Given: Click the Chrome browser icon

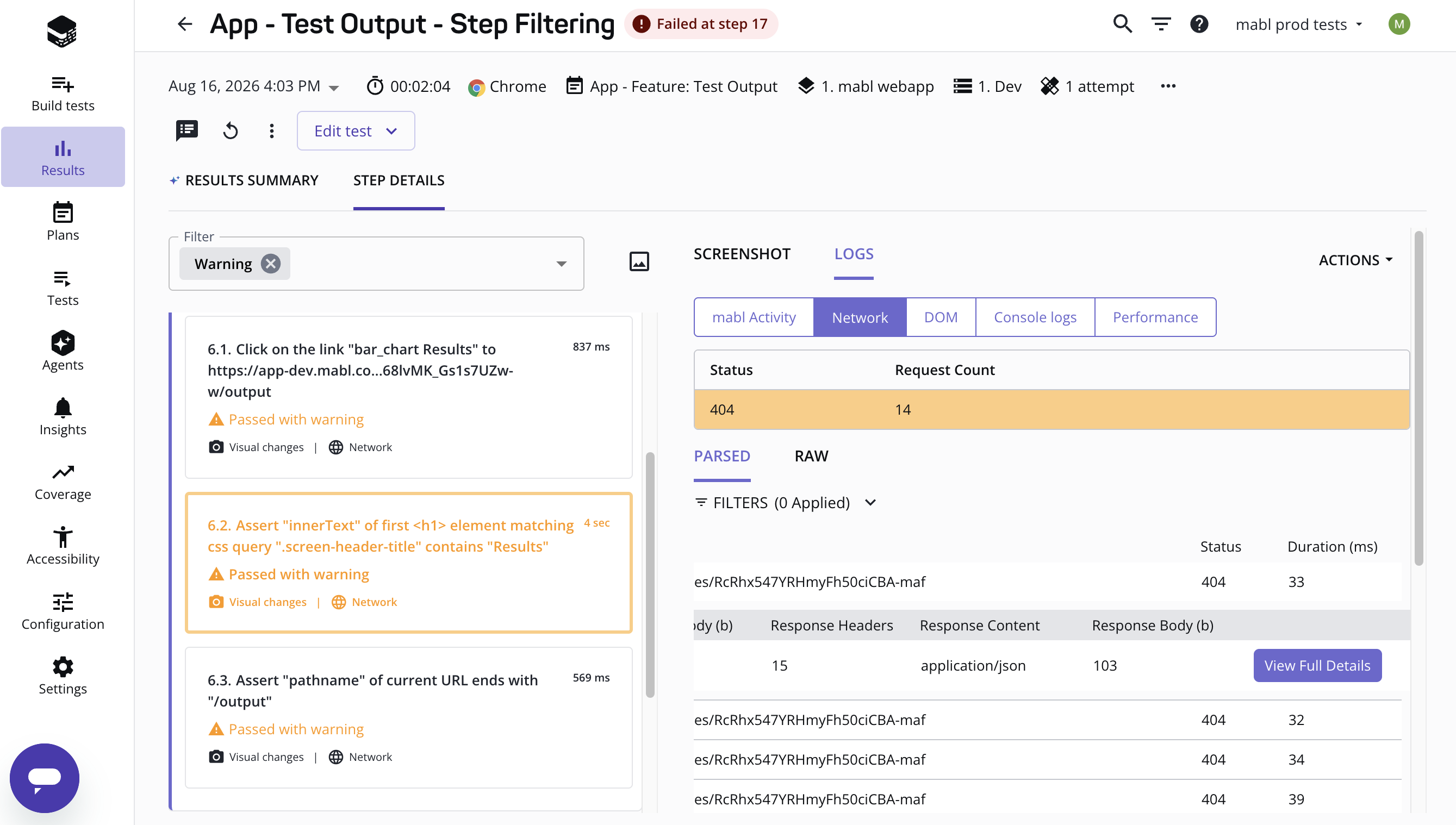Looking at the screenshot, I should click(x=477, y=87).
